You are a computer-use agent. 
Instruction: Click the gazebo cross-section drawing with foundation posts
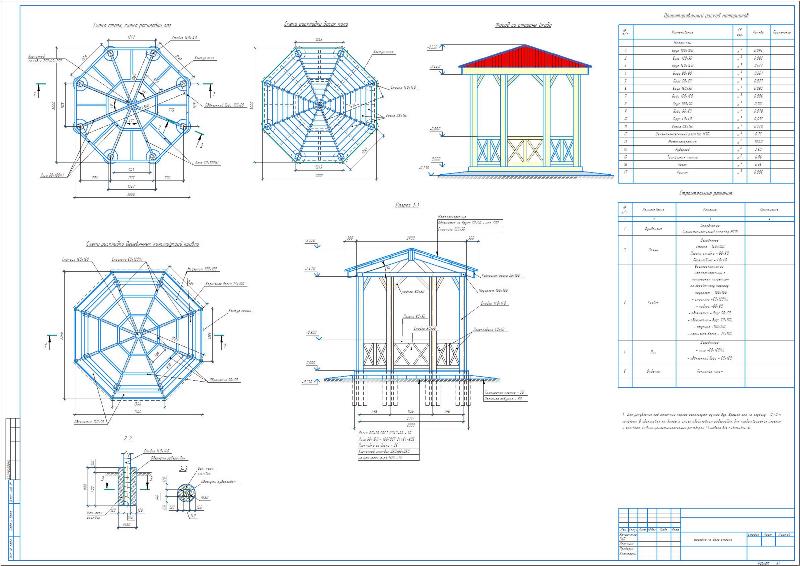pyautogui.click(x=411, y=327)
